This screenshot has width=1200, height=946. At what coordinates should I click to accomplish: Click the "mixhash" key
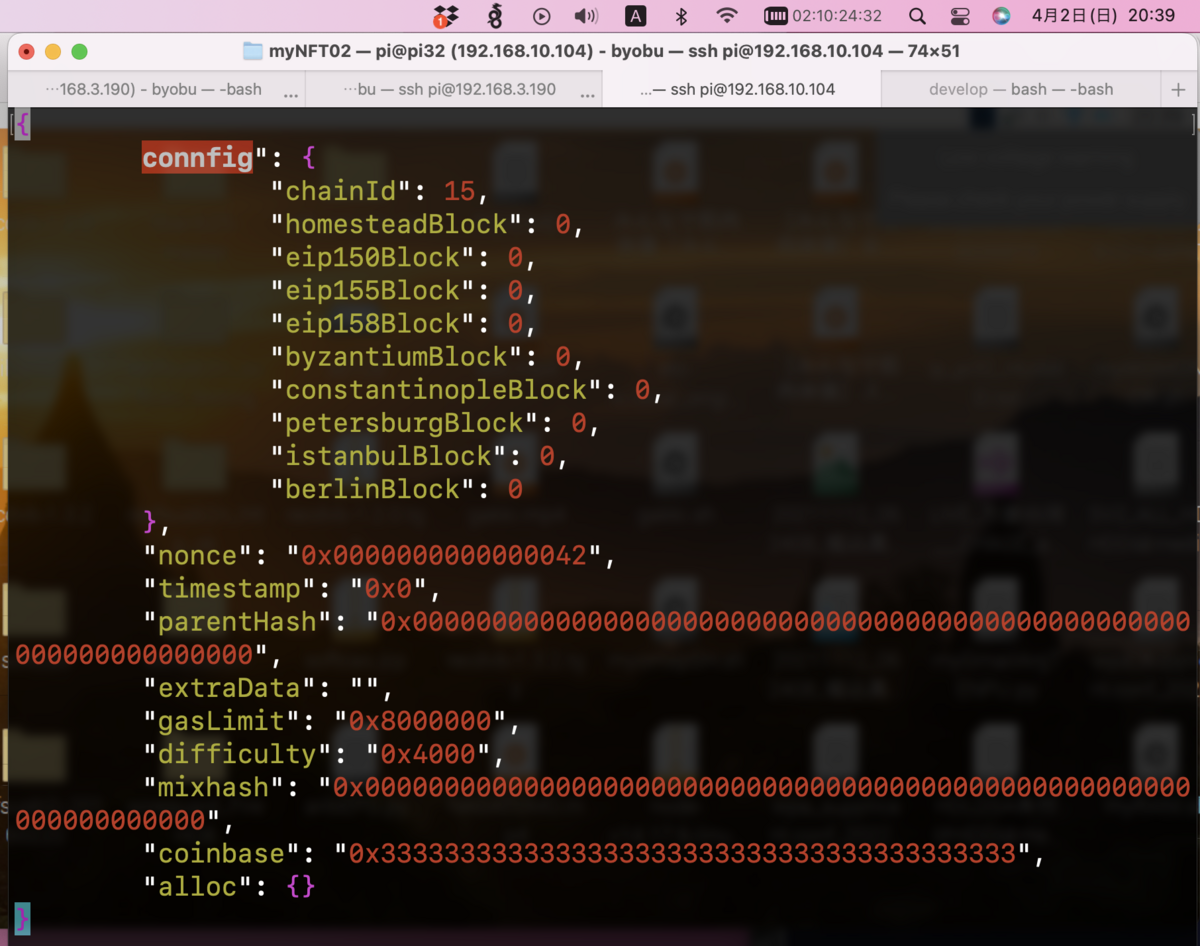[214, 786]
